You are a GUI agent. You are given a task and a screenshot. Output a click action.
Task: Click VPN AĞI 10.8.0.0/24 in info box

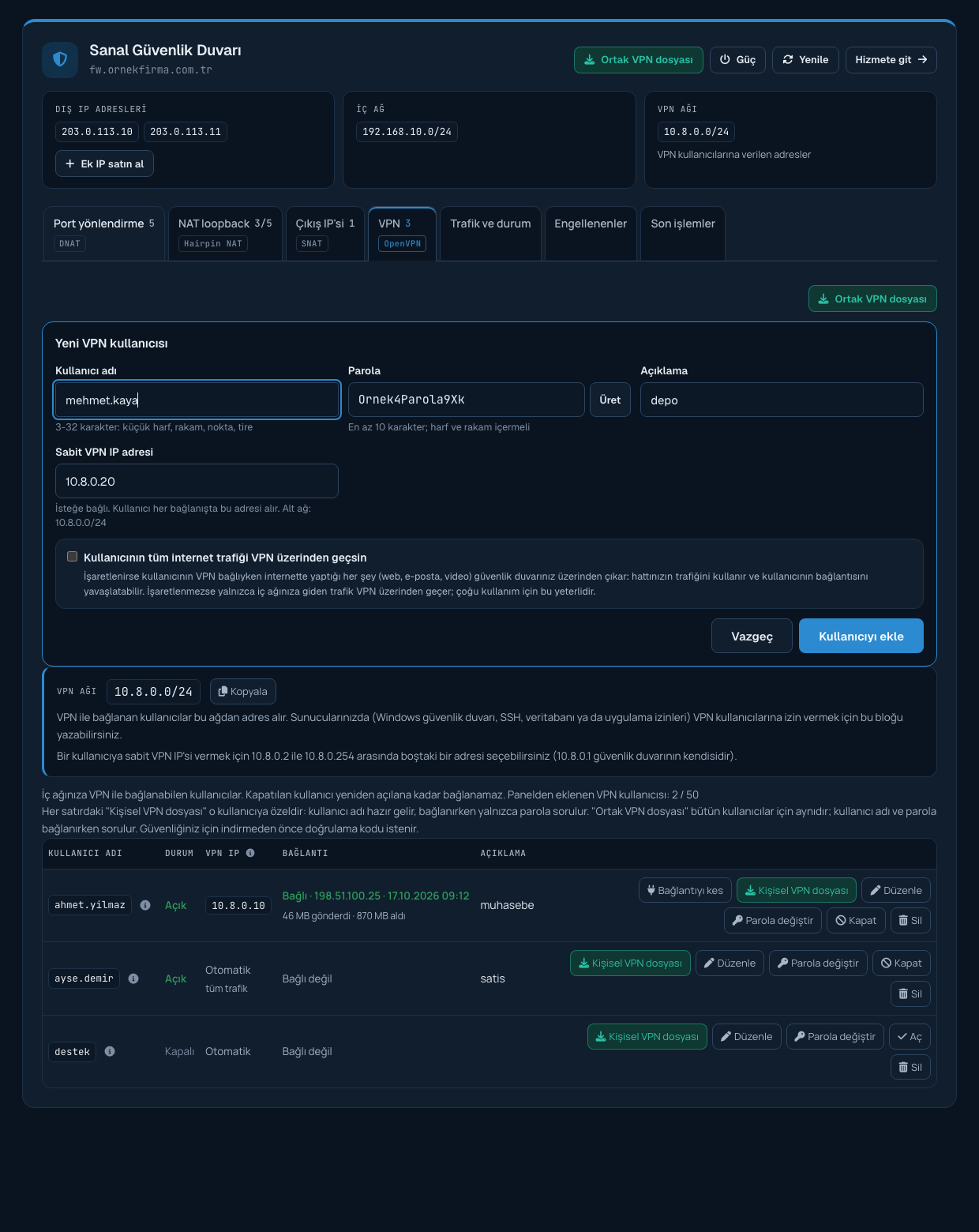(x=153, y=692)
